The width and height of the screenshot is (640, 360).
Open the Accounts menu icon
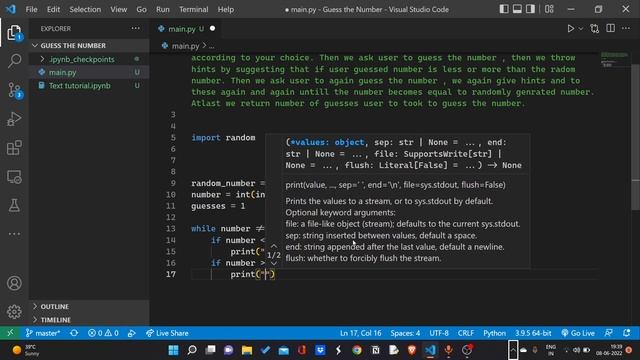14,283
